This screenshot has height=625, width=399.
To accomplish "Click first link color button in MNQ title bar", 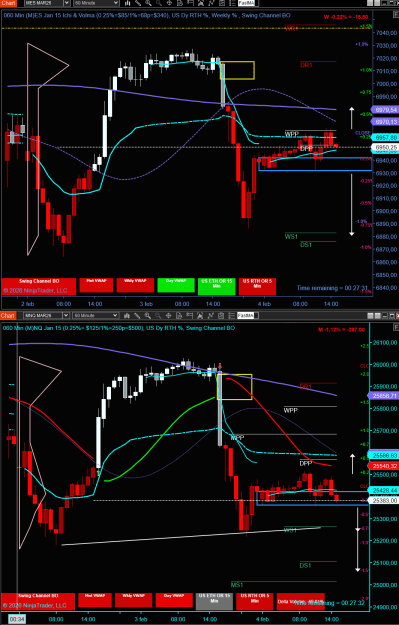I will (370, 316).
